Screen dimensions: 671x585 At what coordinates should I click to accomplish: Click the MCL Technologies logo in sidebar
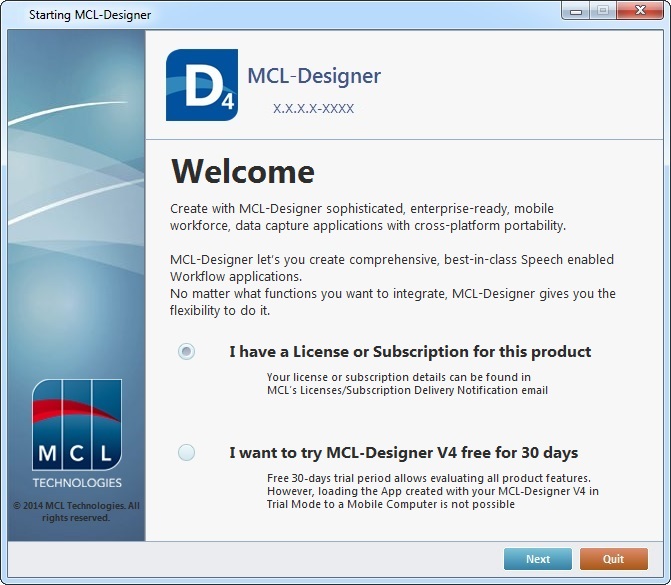[77, 434]
